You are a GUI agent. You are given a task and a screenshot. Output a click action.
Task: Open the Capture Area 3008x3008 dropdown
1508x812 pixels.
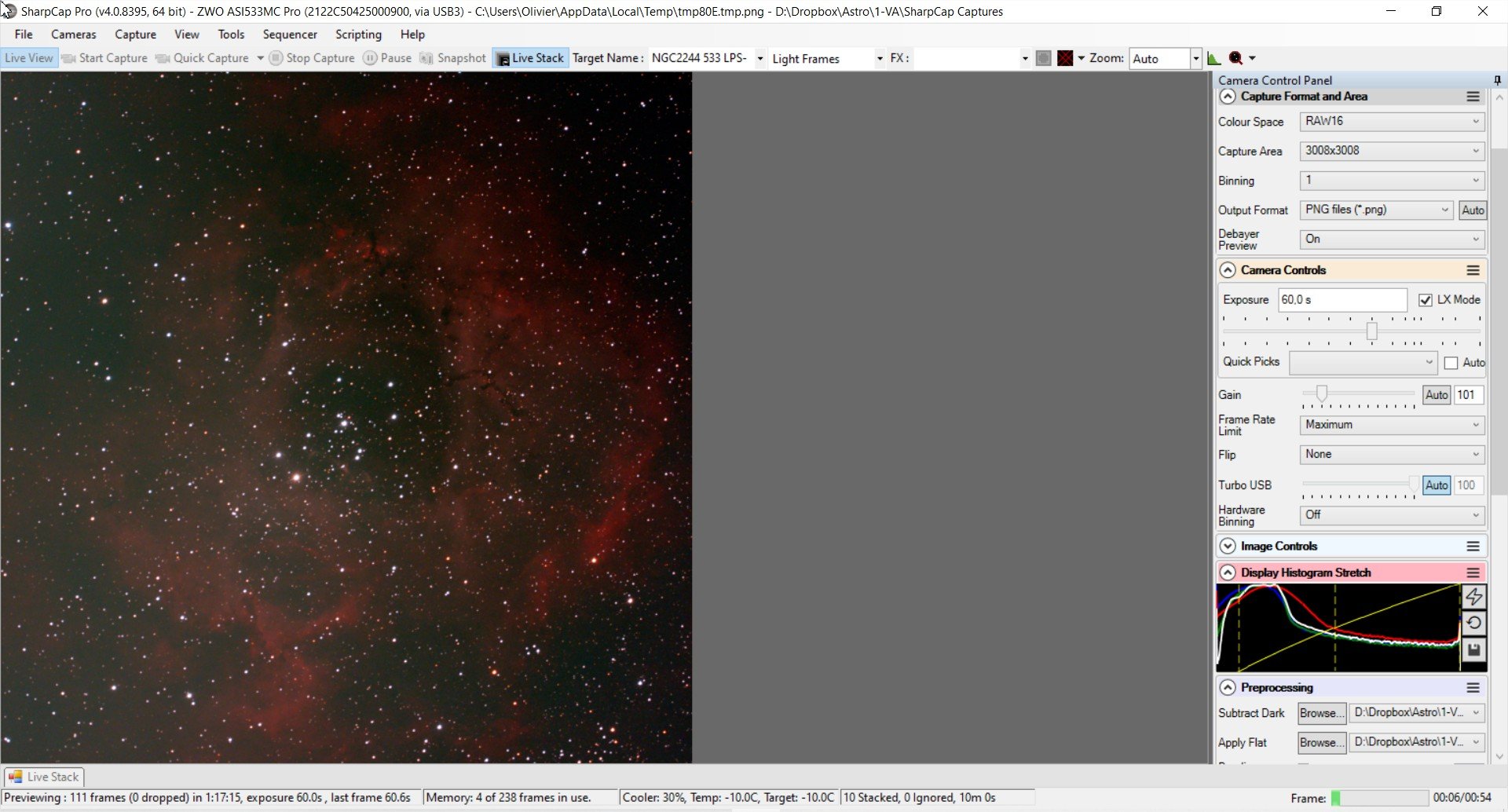(1392, 151)
